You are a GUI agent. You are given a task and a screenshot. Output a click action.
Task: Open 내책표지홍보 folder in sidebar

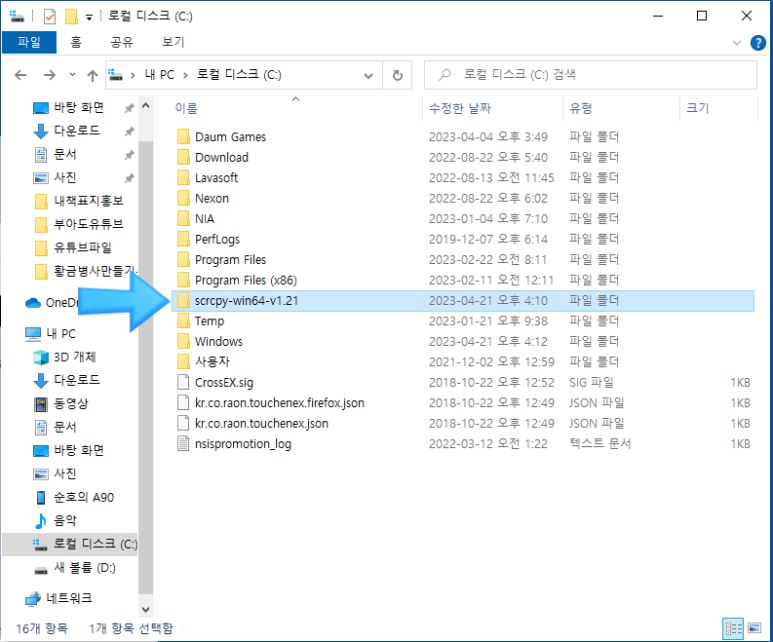tap(88, 201)
